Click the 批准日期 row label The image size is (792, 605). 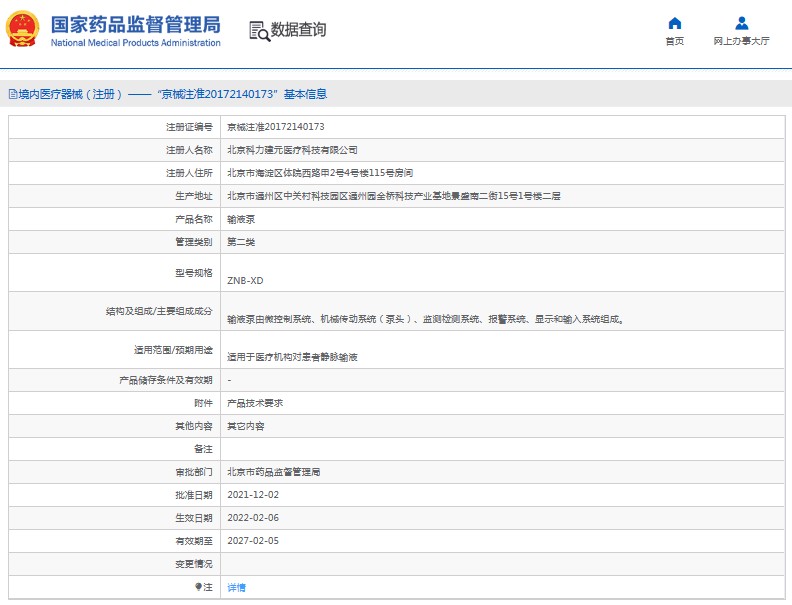194,495
